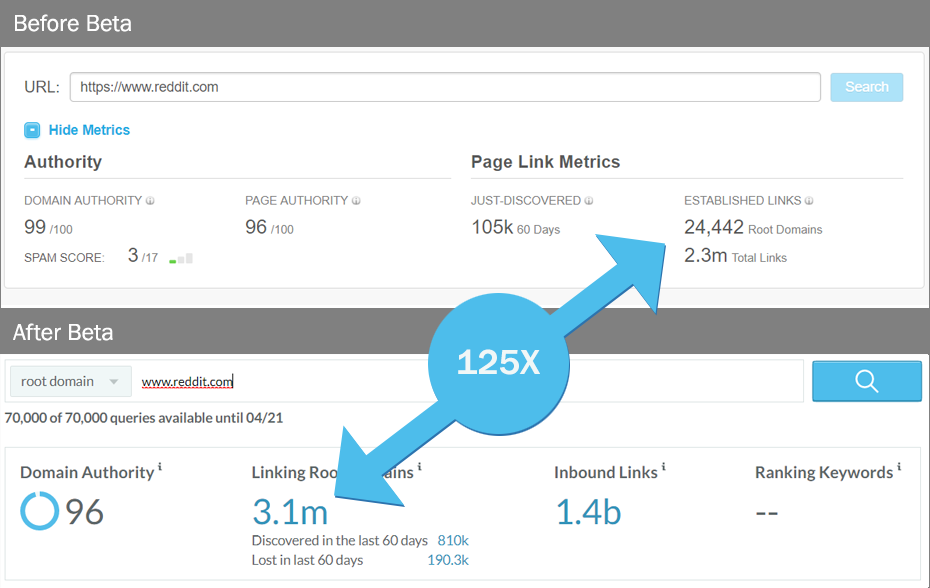The width and height of the screenshot is (930, 588).
Task: Select the 2.3m Total Links value
Action: point(735,256)
